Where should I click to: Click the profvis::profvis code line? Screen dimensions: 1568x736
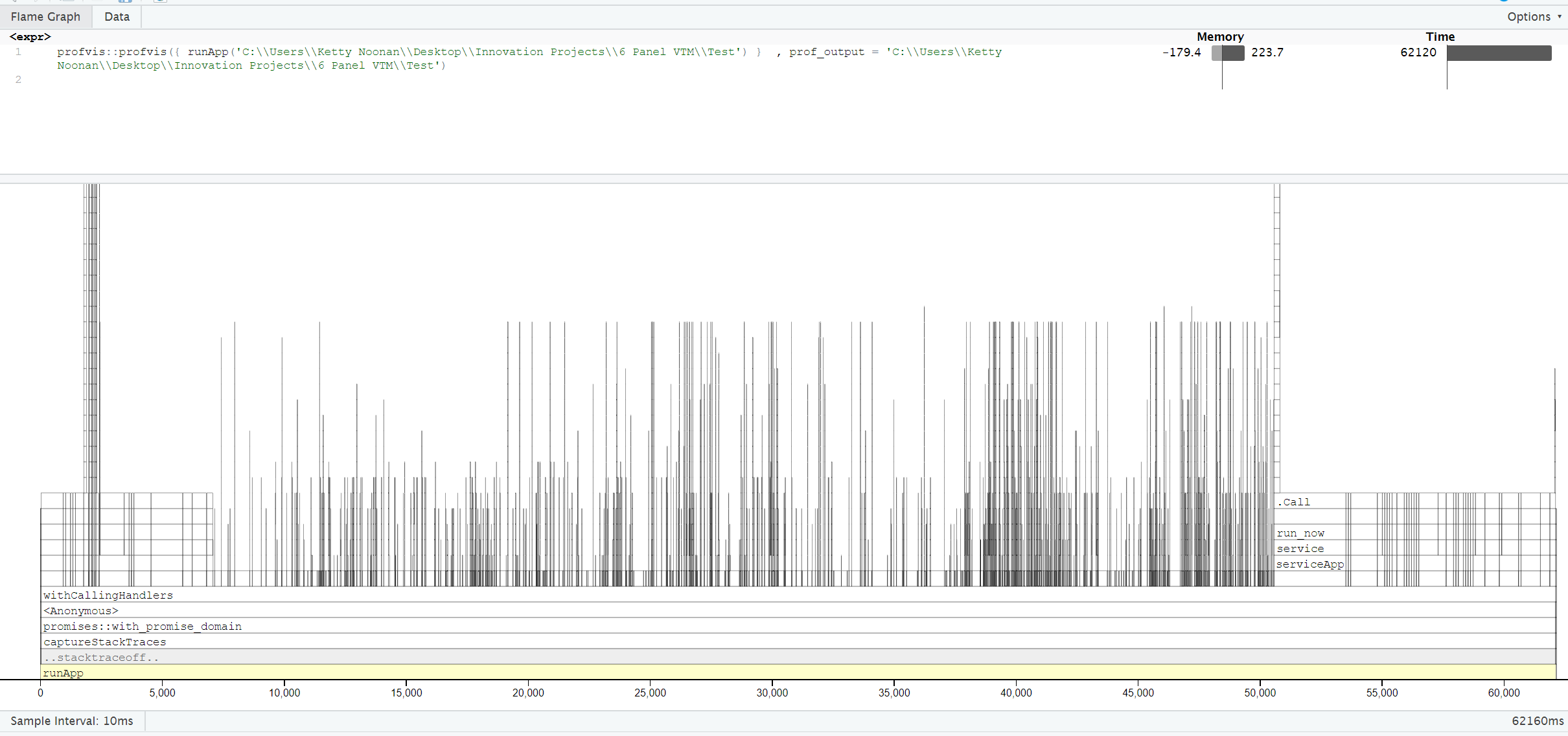pyautogui.click(x=529, y=58)
